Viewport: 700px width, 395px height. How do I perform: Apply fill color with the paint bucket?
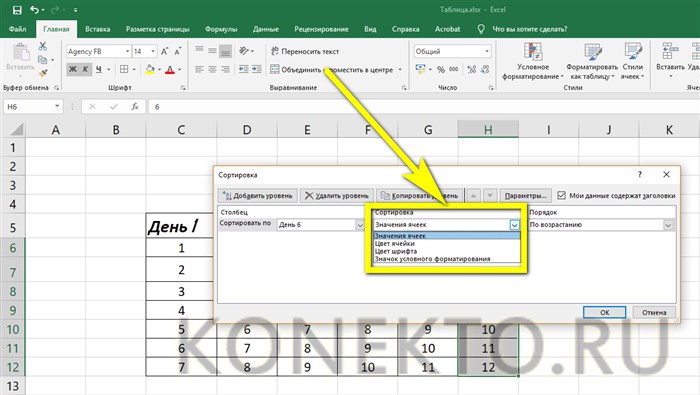click(150, 69)
